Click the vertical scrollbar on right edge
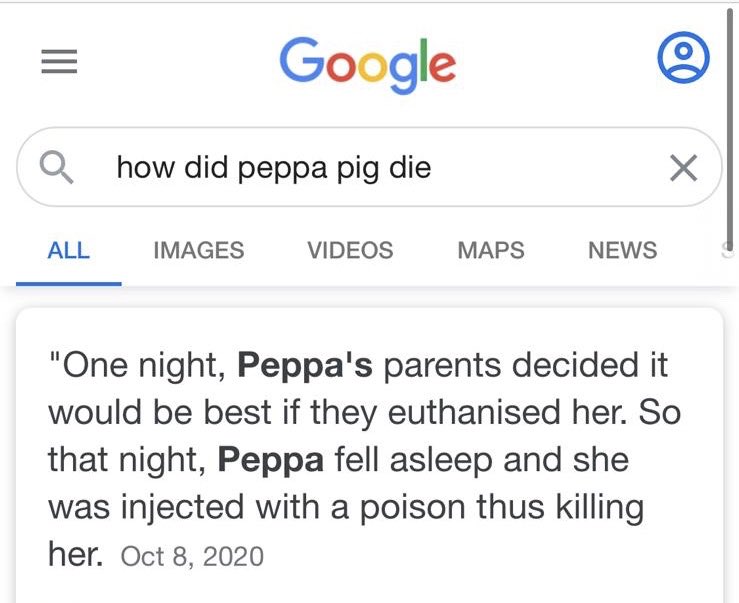 pos(733,120)
